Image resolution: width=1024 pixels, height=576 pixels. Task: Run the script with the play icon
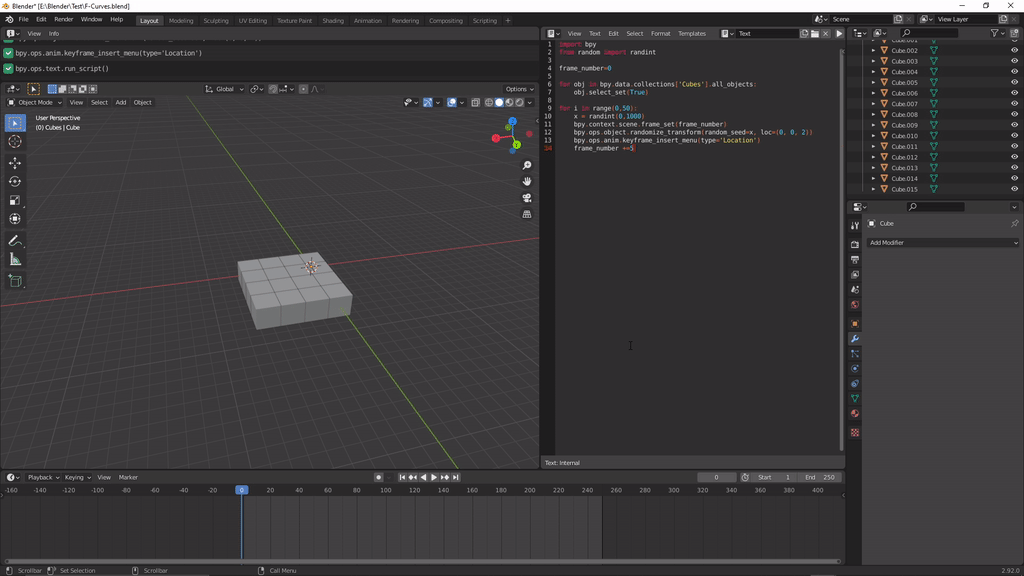pyautogui.click(x=839, y=33)
